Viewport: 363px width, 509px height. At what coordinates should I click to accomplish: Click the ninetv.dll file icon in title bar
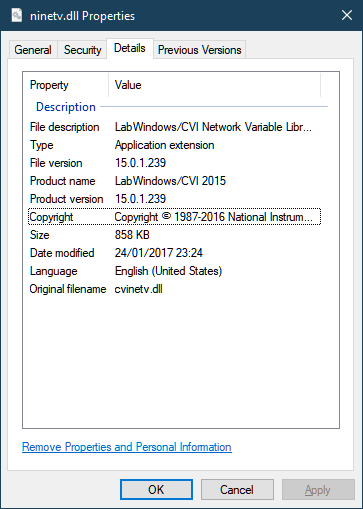(17, 15)
